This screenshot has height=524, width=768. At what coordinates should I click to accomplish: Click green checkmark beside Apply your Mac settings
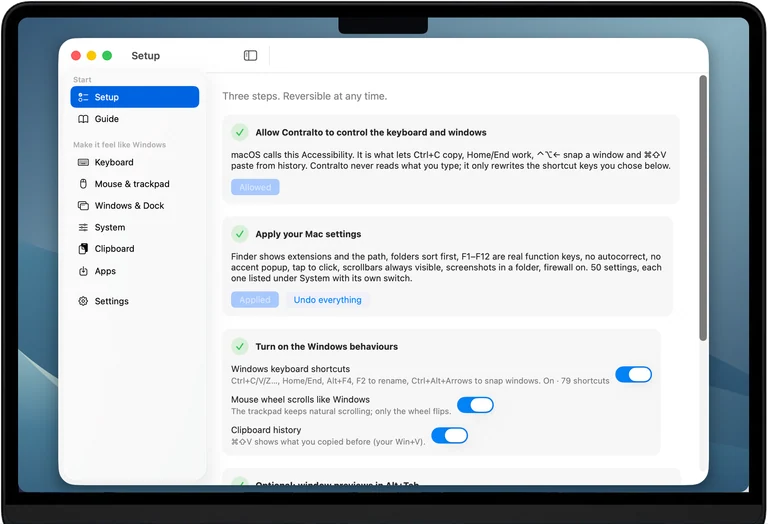tap(240, 234)
